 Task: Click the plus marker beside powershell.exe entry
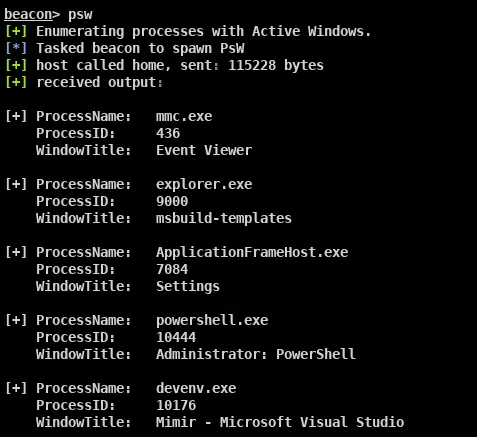pos(16,320)
